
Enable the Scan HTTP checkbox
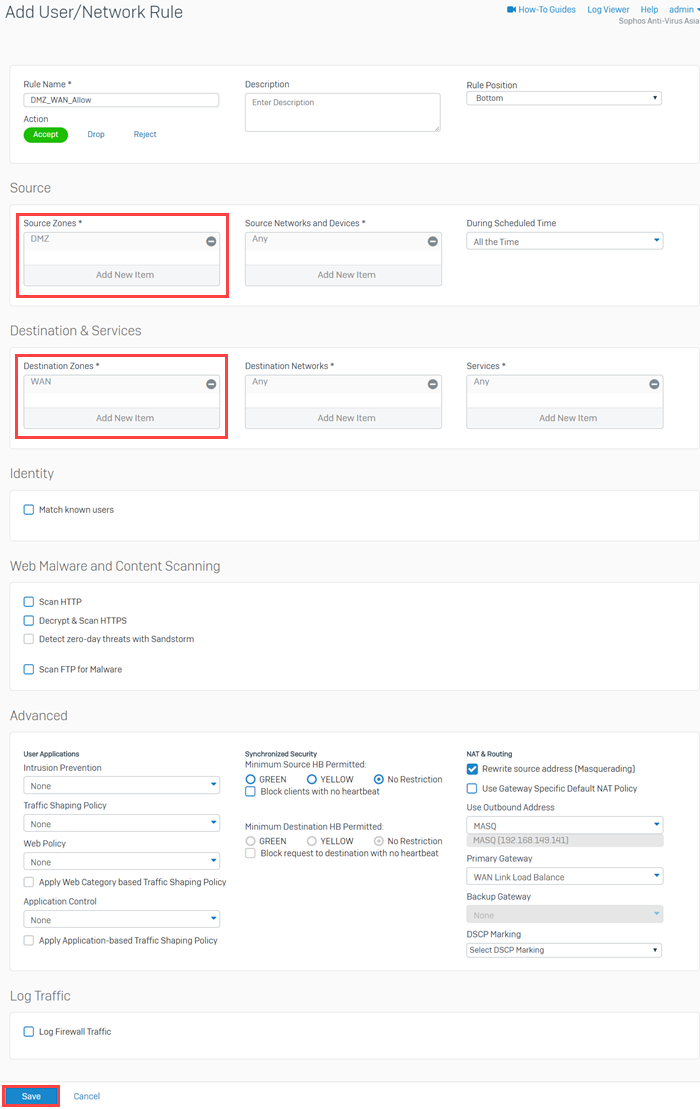pos(28,601)
